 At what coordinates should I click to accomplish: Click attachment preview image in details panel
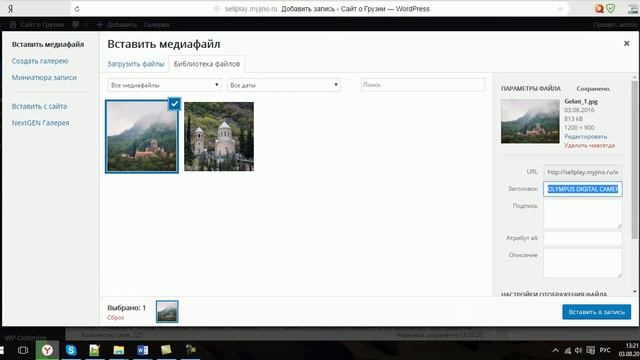tap(530, 121)
